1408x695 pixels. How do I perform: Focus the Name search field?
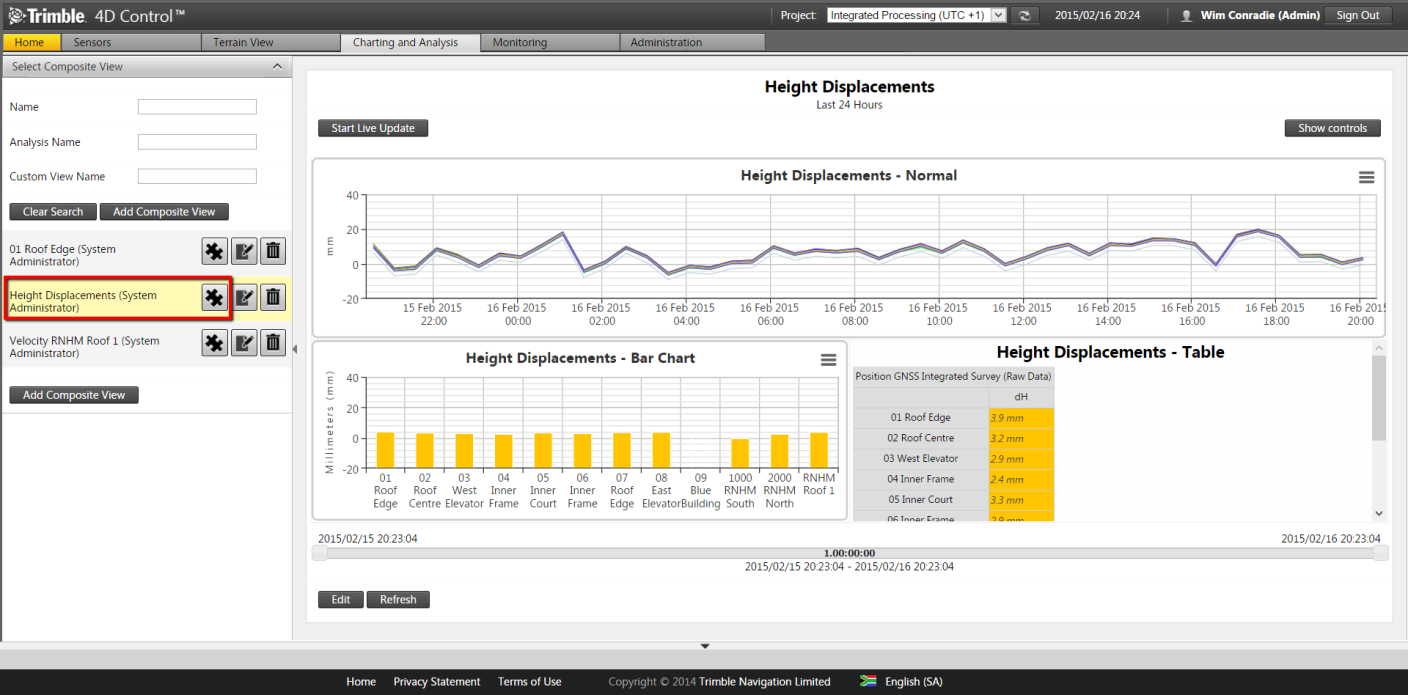coord(197,107)
